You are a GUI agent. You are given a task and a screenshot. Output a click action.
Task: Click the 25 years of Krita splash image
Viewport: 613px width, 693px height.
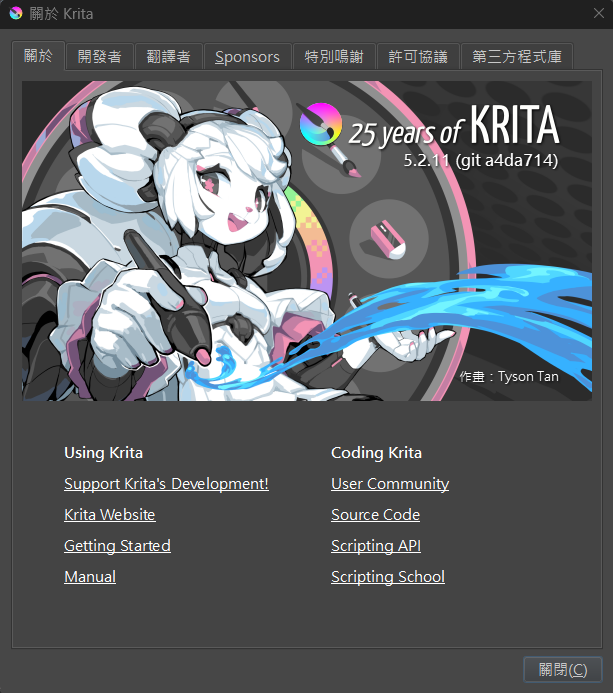tap(307, 241)
